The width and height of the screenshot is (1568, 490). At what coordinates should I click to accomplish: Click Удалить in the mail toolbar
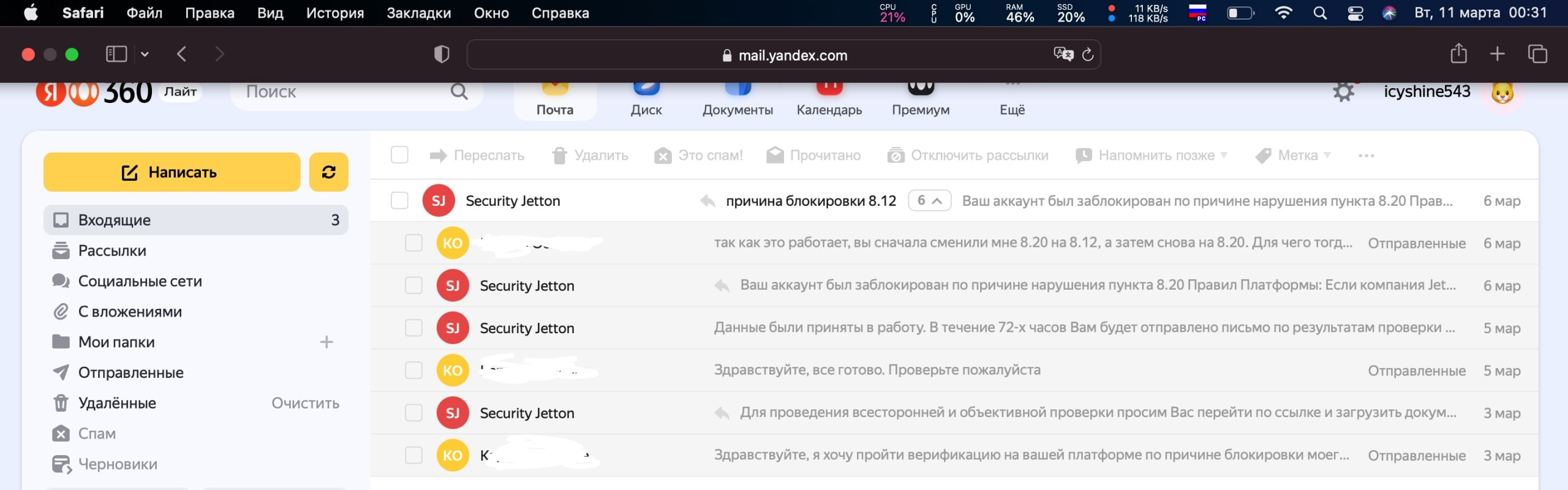coord(590,156)
